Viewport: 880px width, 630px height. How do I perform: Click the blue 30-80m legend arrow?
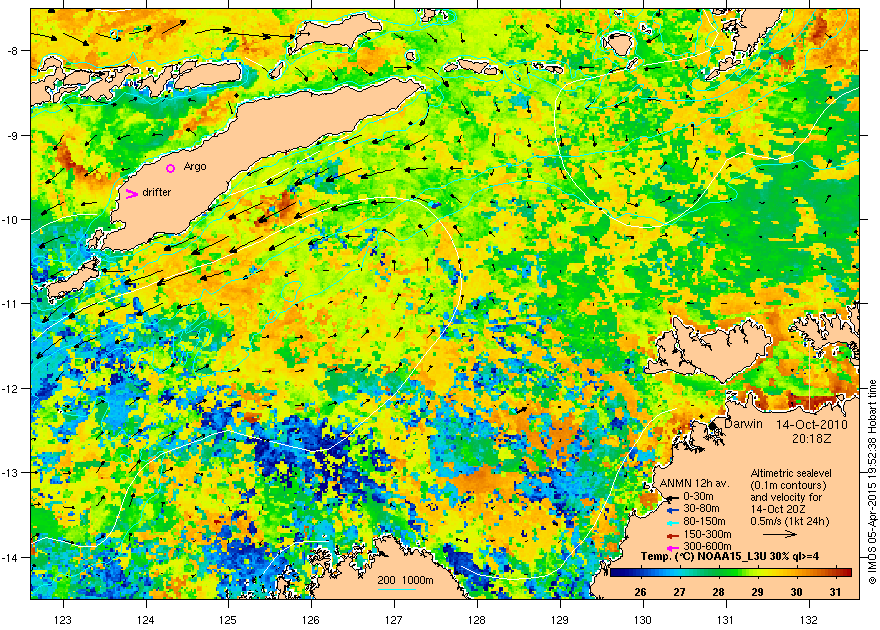(x=672, y=509)
